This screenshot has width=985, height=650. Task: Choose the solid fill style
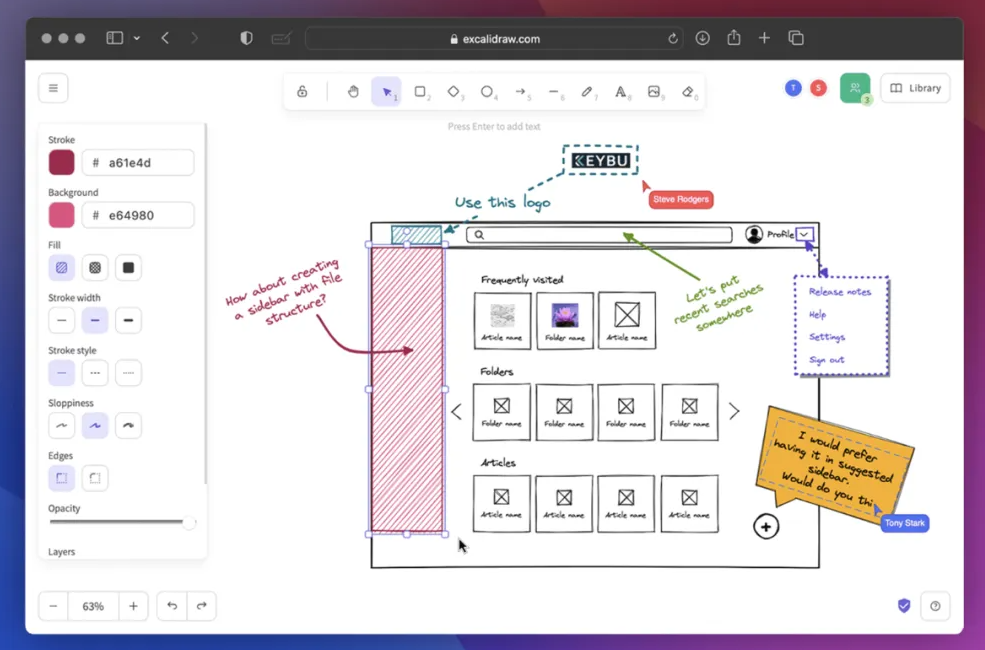(128, 268)
